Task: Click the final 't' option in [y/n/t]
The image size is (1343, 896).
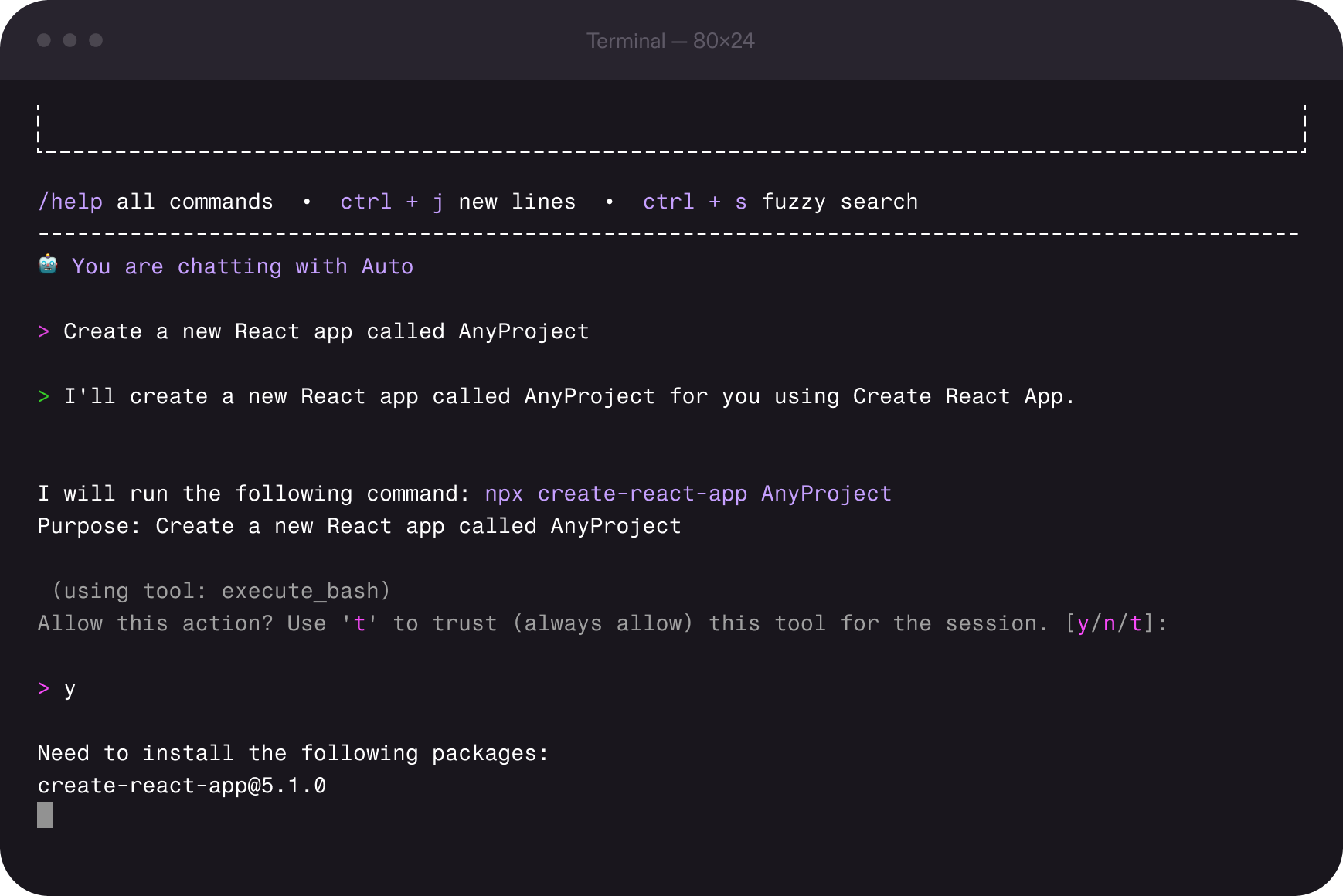Action: tap(1135, 623)
